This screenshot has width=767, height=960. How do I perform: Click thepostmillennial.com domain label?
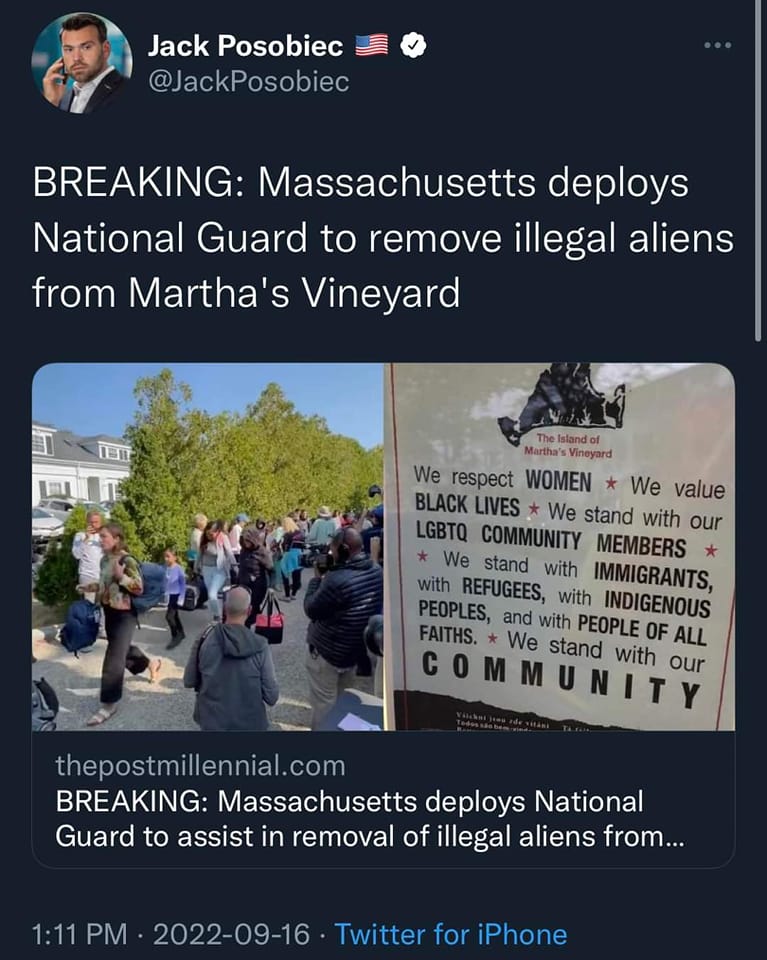pos(200,766)
